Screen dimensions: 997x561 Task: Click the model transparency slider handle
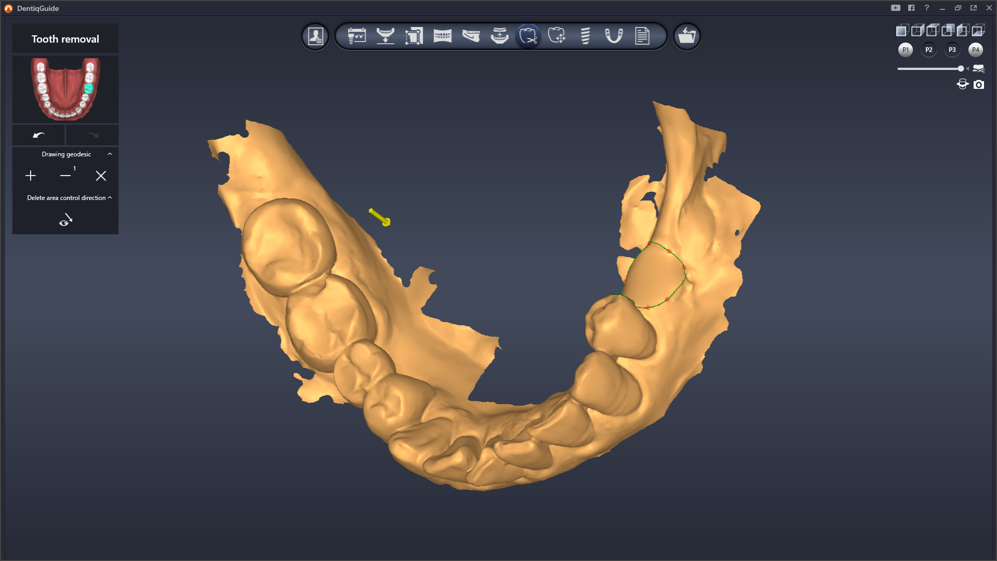click(x=961, y=69)
